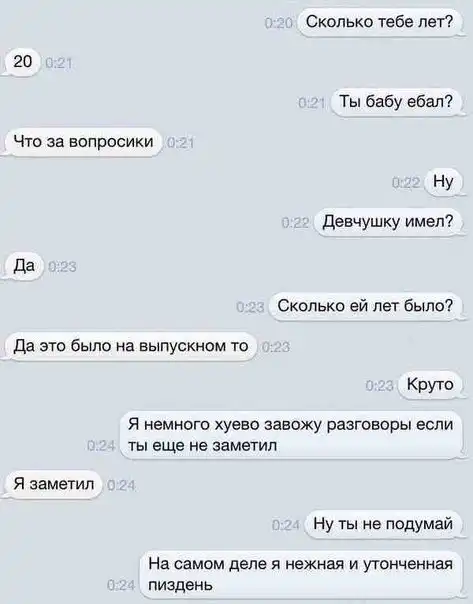473x604 pixels.
Task: Tap the 0:23 timestamp next to 'Да'
Action: pyautogui.click(x=62, y=267)
